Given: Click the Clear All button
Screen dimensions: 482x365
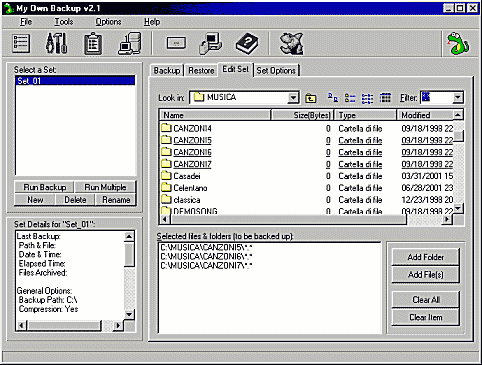Looking at the screenshot, I should coord(426,300).
